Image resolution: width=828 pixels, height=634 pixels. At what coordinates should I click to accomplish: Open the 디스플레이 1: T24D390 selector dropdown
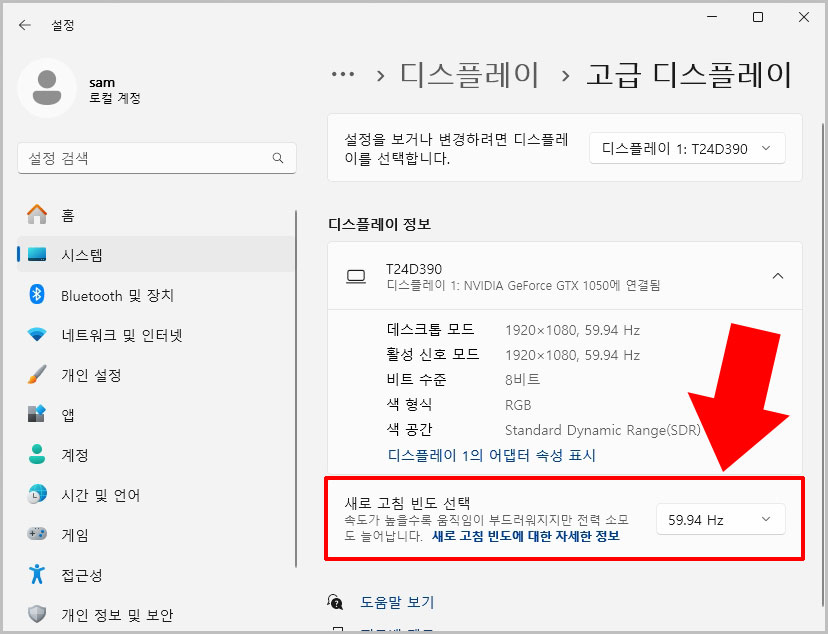[687, 147]
